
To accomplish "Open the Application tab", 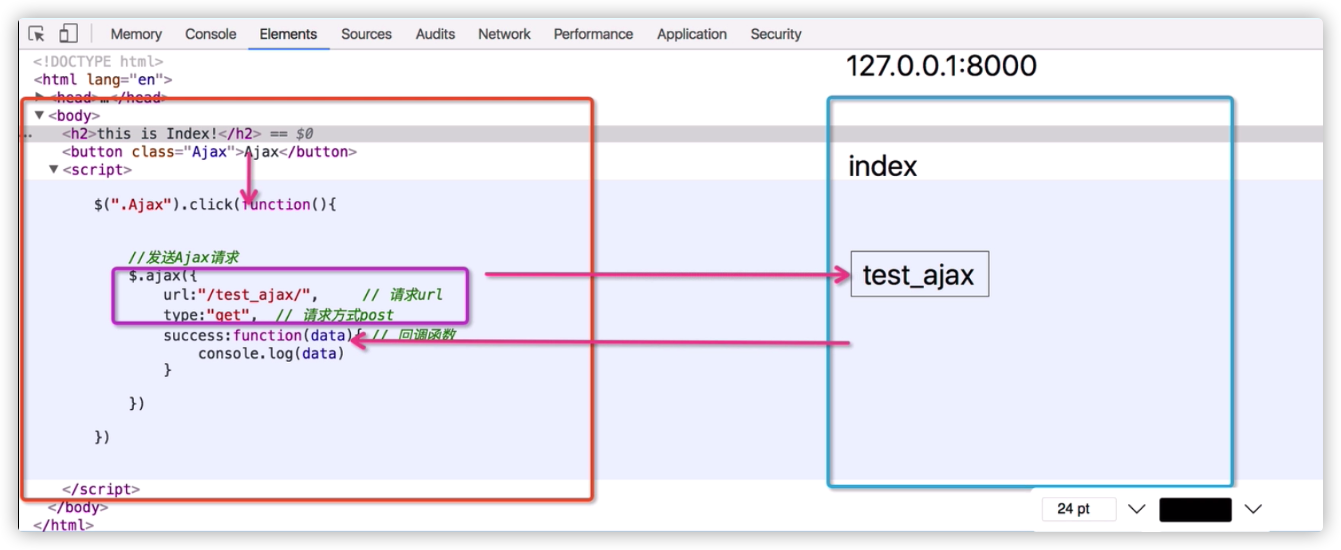I will (x=692, y=34).
